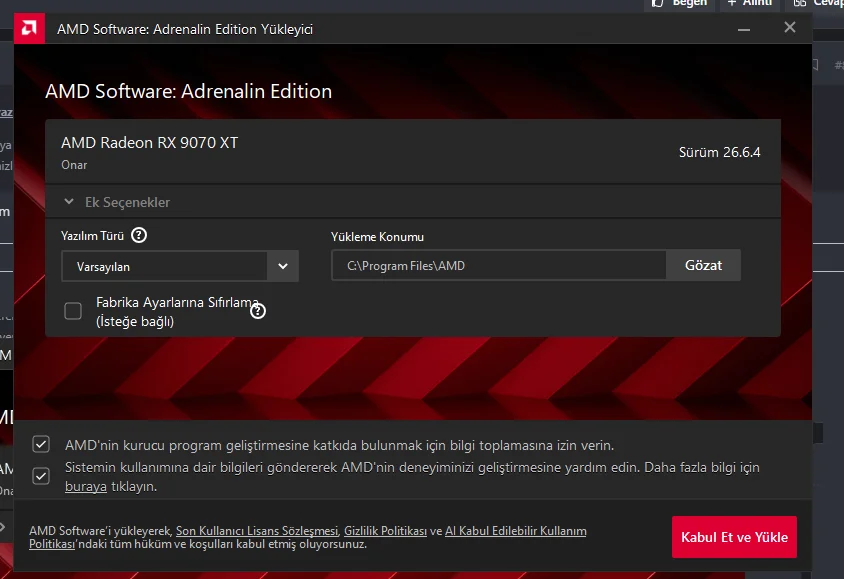
Task: Enable Fabrika Ayarlarına Sıfırlama checkbox
Action: [x=73, y=311]
